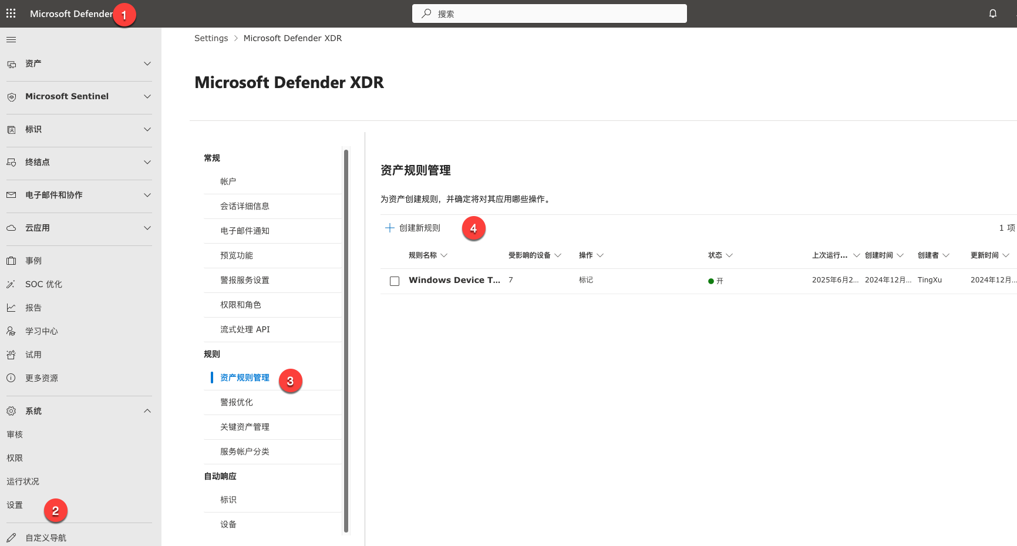Open the 受影响的设备 column dropdown
This screenshot has height=546, width=1017.
coord(558,255)
